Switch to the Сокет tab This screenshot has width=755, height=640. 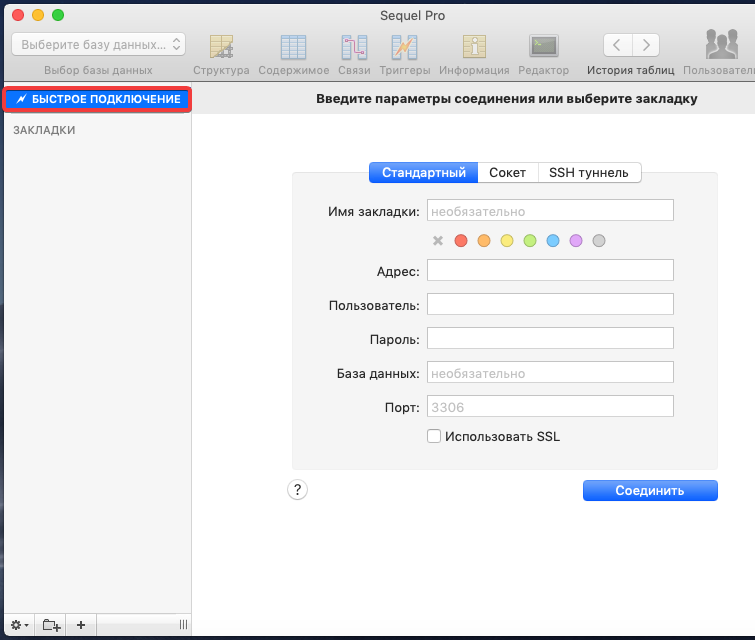tap(507, 172)
